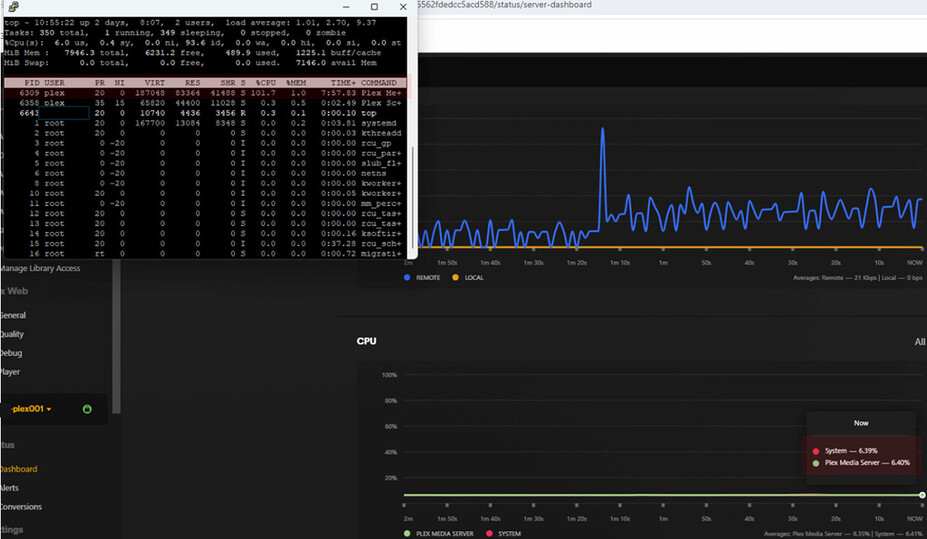Click the bandwidth spike peak on chart
Screen dimensions: 927x539
602,128
